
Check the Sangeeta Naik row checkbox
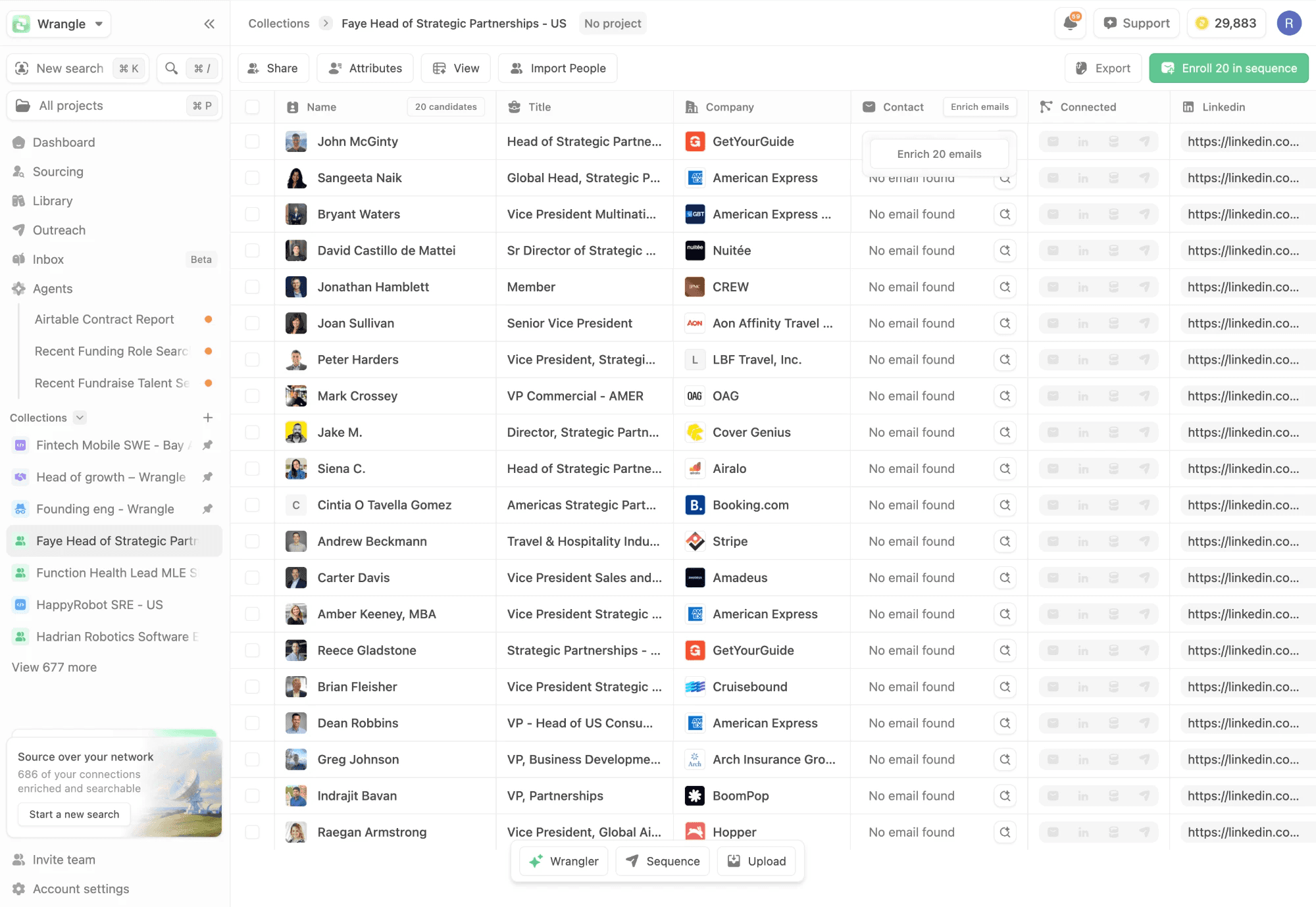(x=252, y=178)
